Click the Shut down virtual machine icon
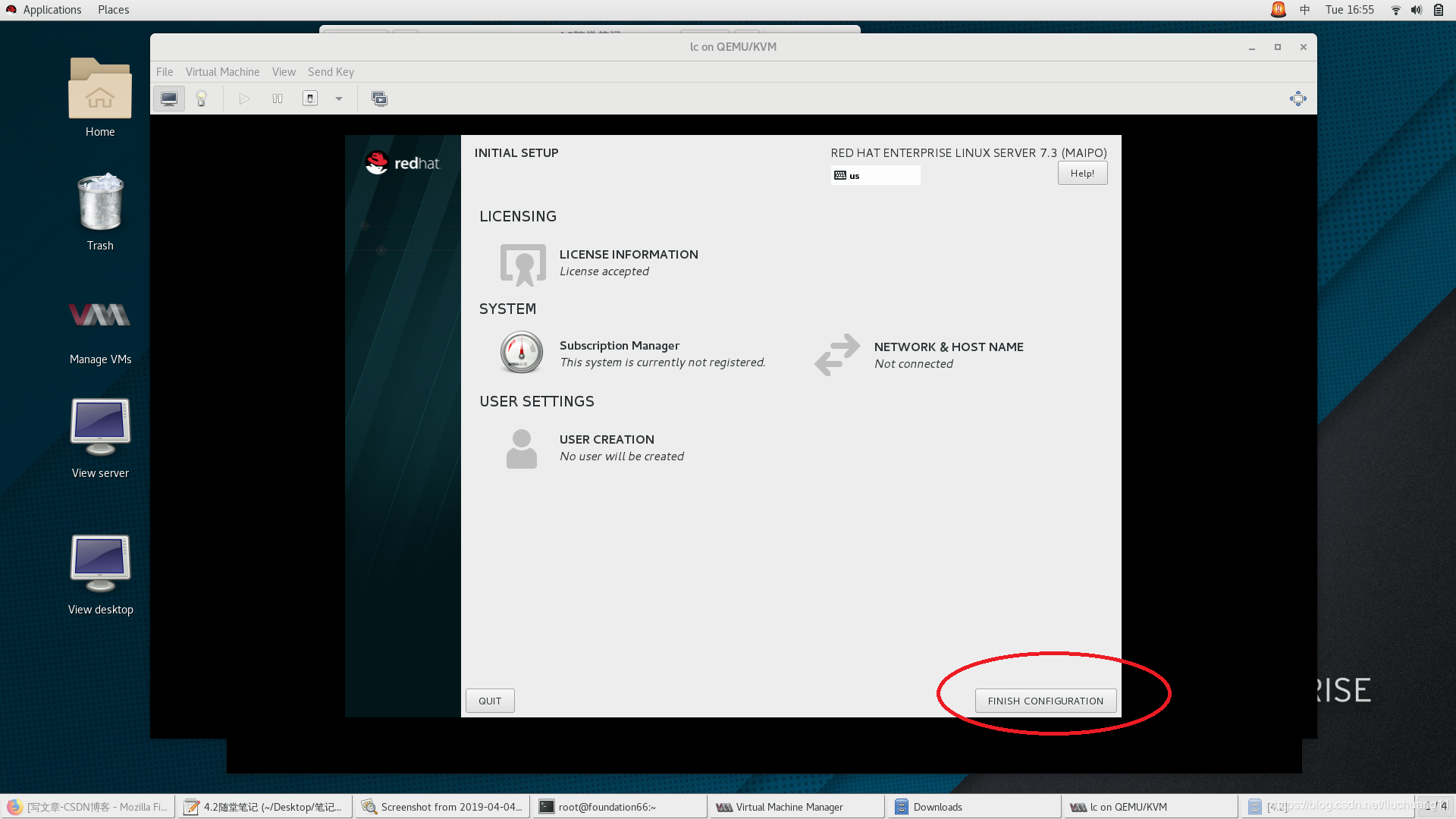1456x819 pixels. pyautogui.click(x=310, y=99)
